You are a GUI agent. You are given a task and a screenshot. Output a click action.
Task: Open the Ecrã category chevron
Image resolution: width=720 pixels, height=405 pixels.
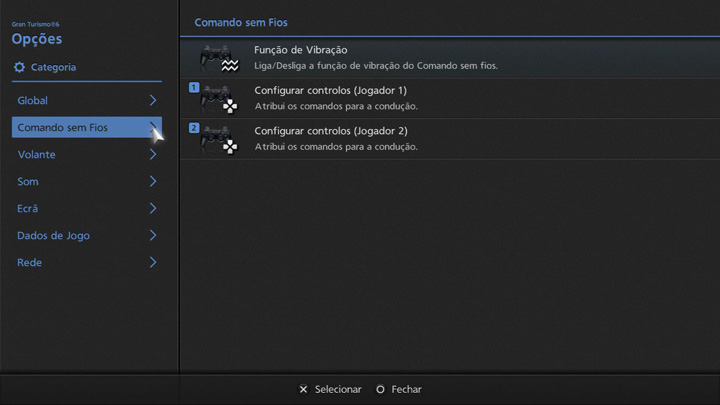pos(153,209)
